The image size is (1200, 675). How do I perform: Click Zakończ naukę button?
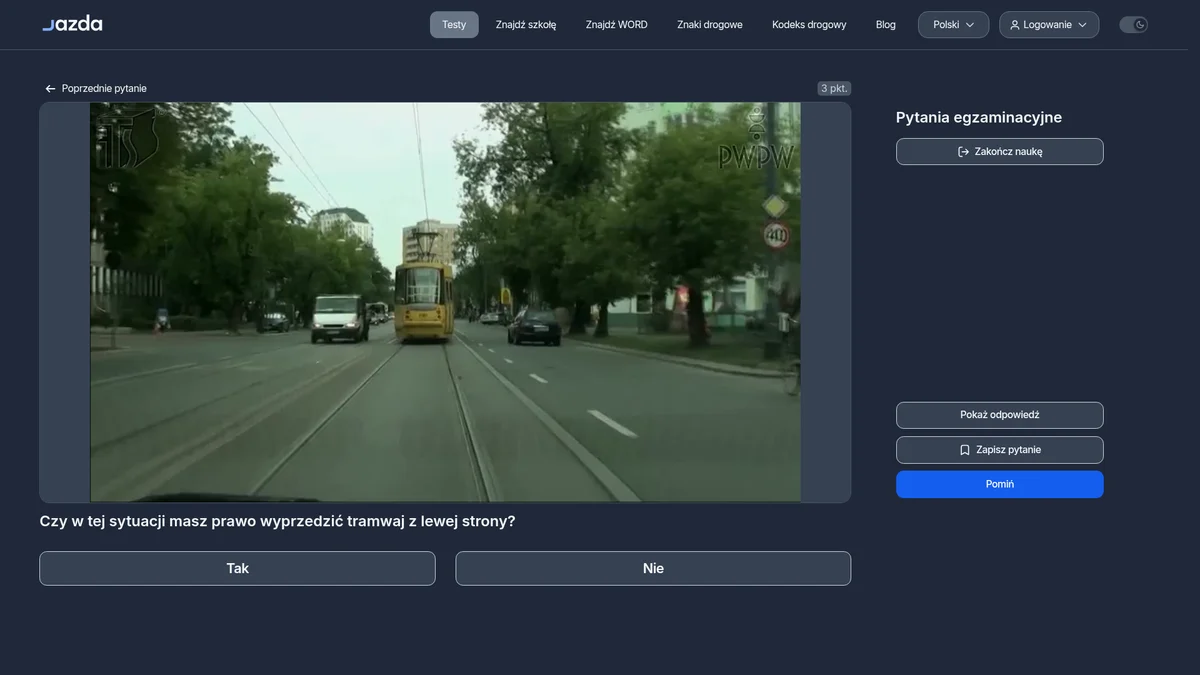pyautogui.click(x=1000, y=152)
